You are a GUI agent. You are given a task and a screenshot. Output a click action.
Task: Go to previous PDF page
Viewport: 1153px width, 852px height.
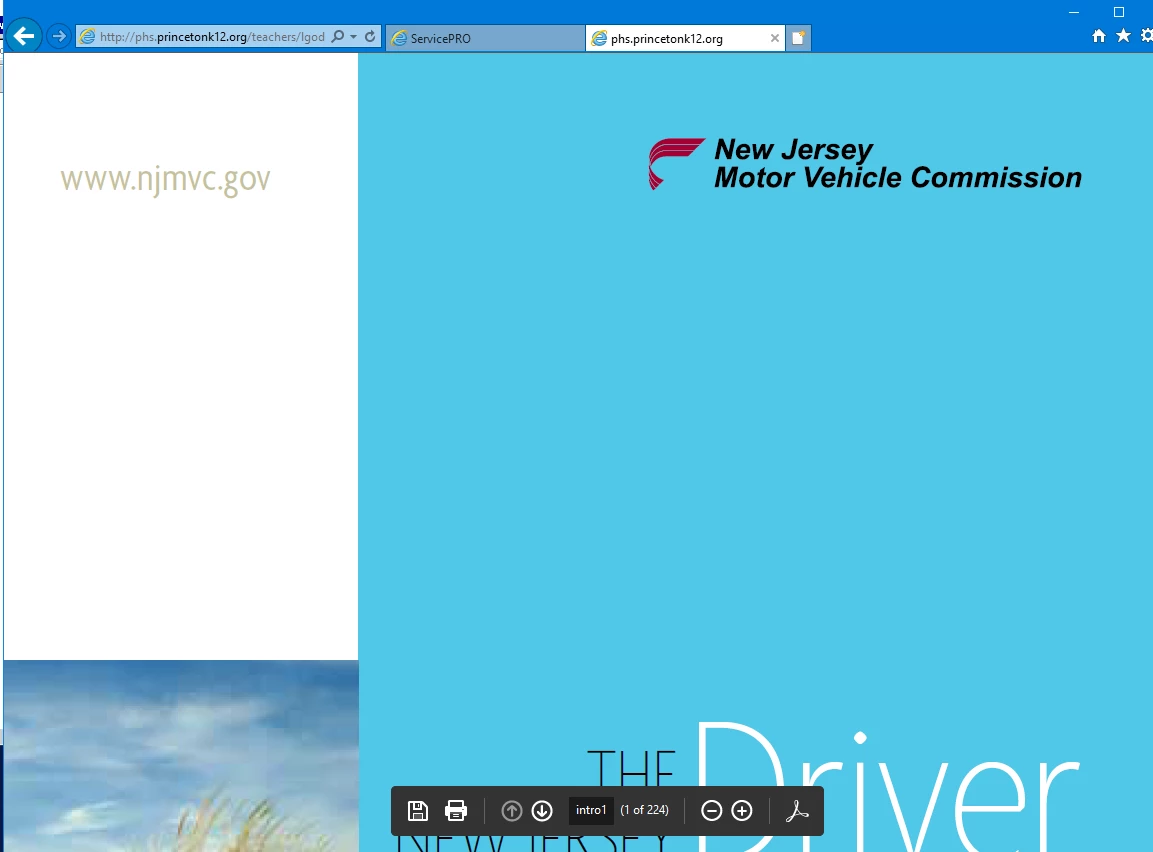[512, 810]
